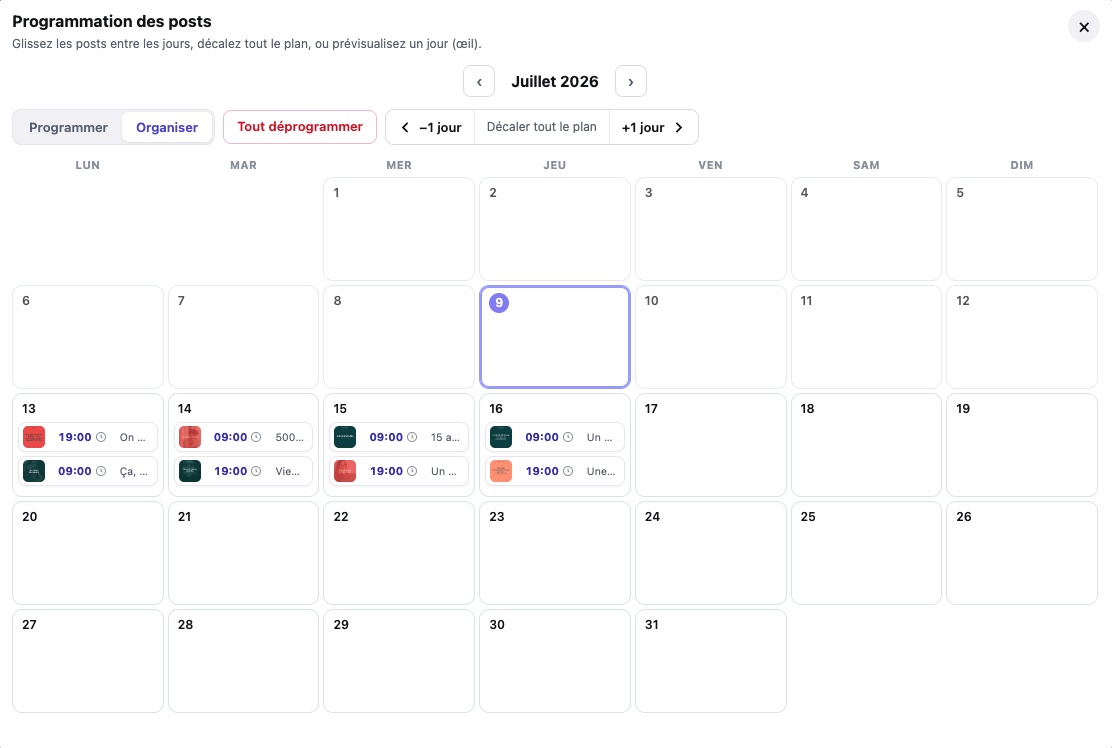Click the clock icon of the 09:00 post on day 15
Screen dimensions: 1112x748
pyautogui.click(x=412, y=437)
